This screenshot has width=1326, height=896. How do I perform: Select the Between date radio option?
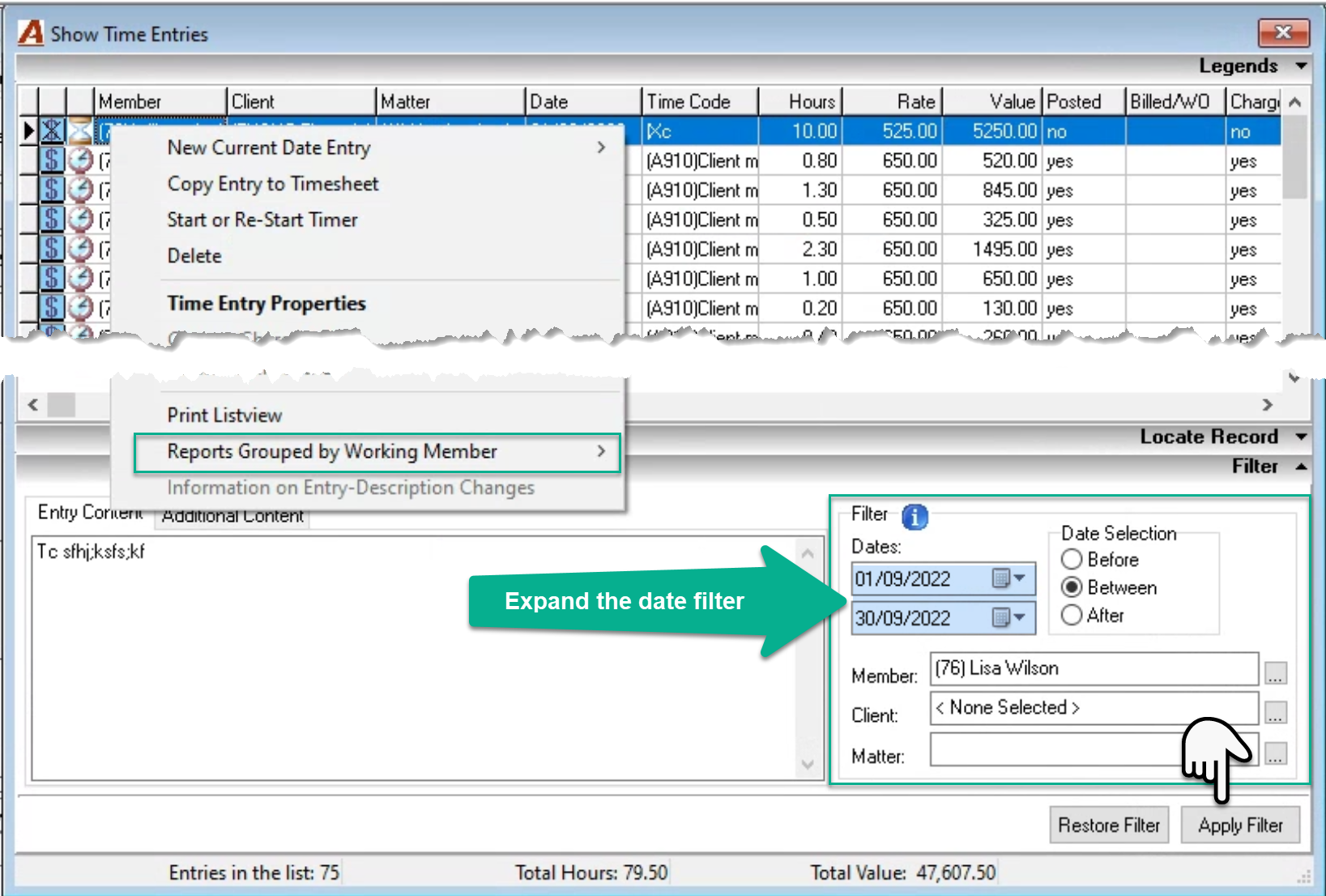tap(1072, 587)
